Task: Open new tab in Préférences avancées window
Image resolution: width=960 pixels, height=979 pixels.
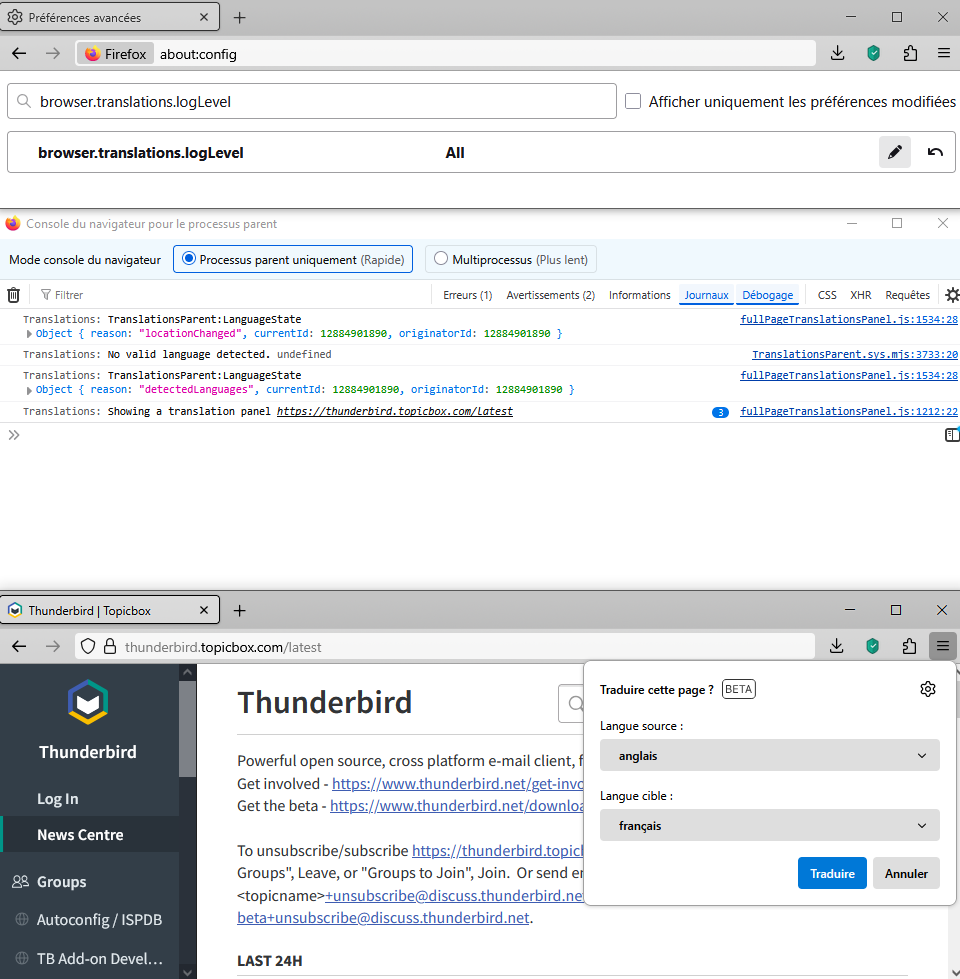Action: coord(240,17)
